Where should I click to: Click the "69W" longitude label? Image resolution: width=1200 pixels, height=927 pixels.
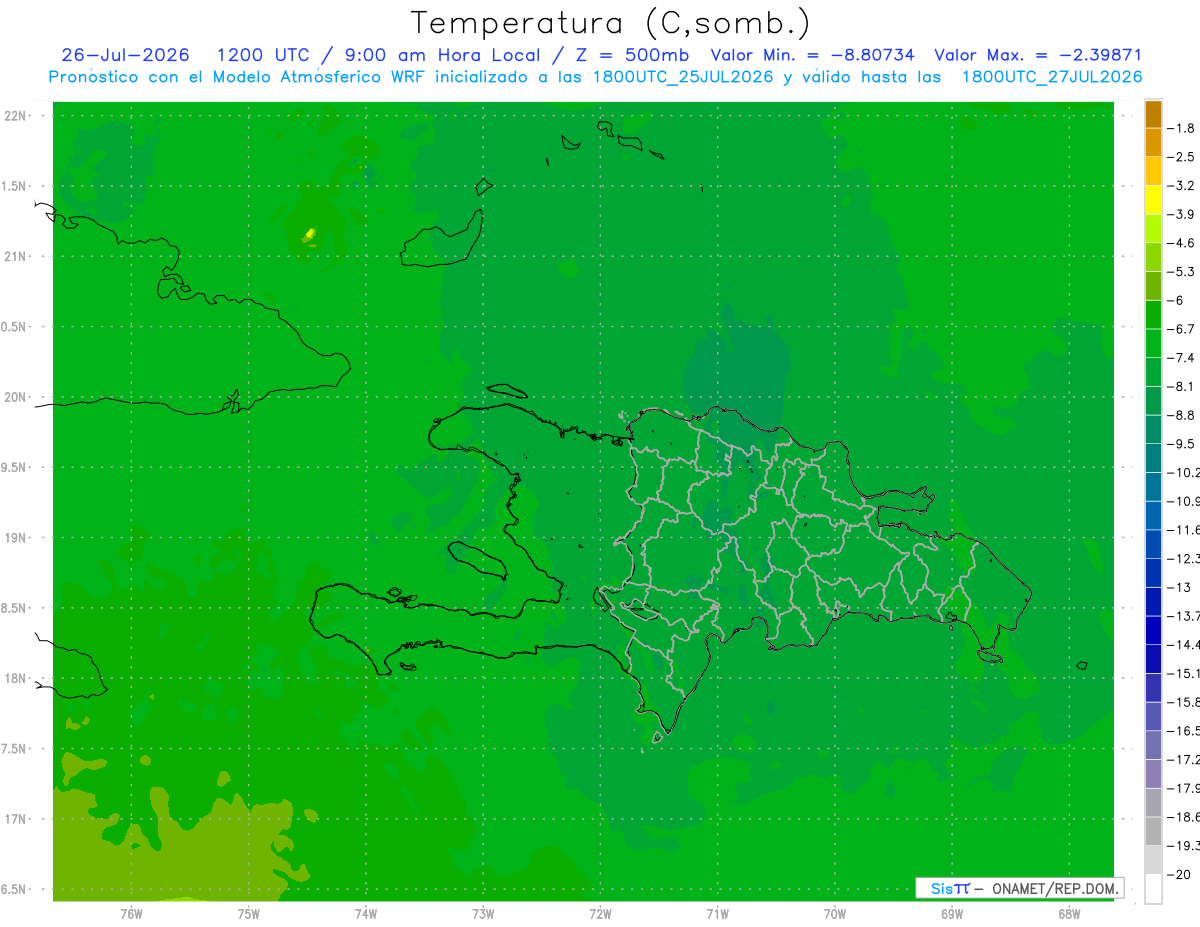click(952, 914)
